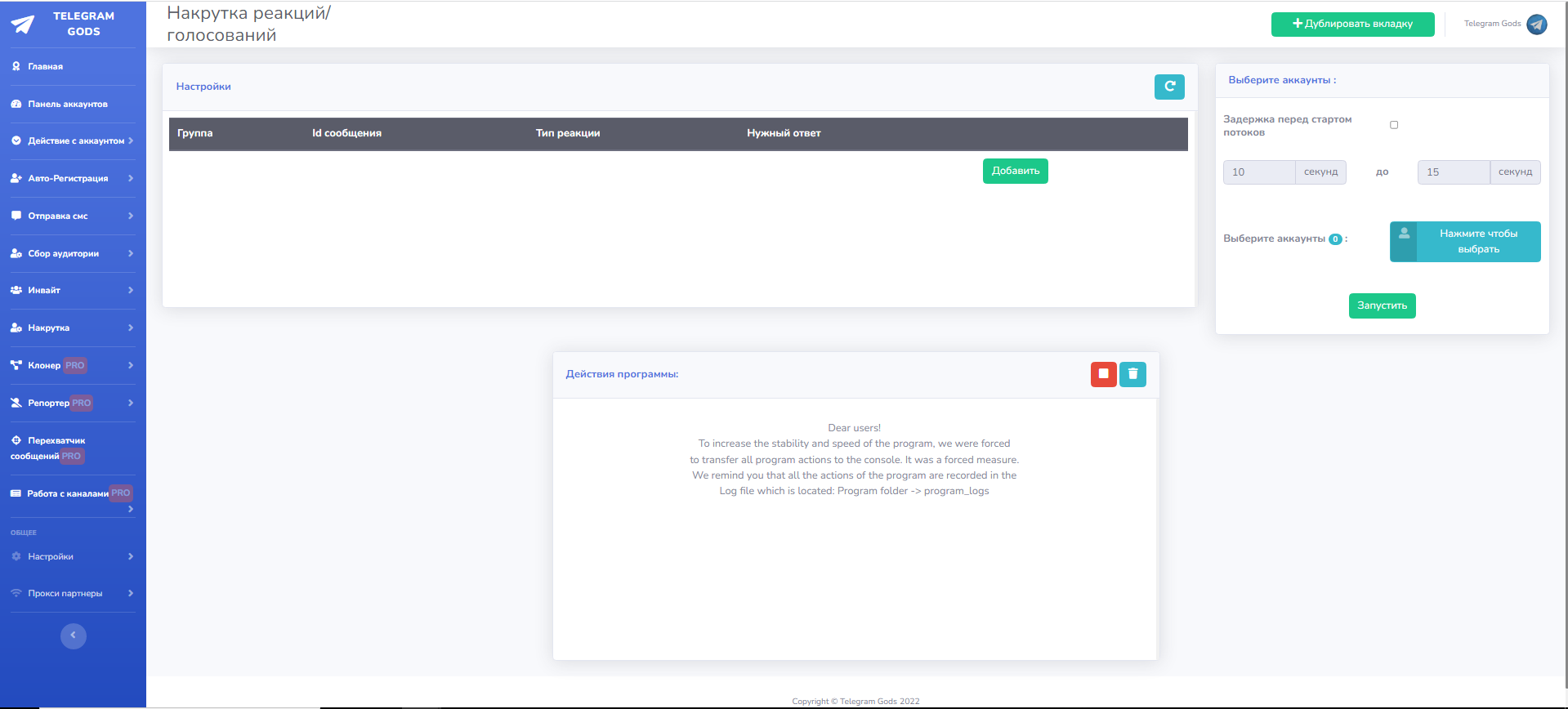This screenshot has width=1568, height=709.
Task: Expand the Действие с аккаунтом submenu arrow
Action: (131, 140)
